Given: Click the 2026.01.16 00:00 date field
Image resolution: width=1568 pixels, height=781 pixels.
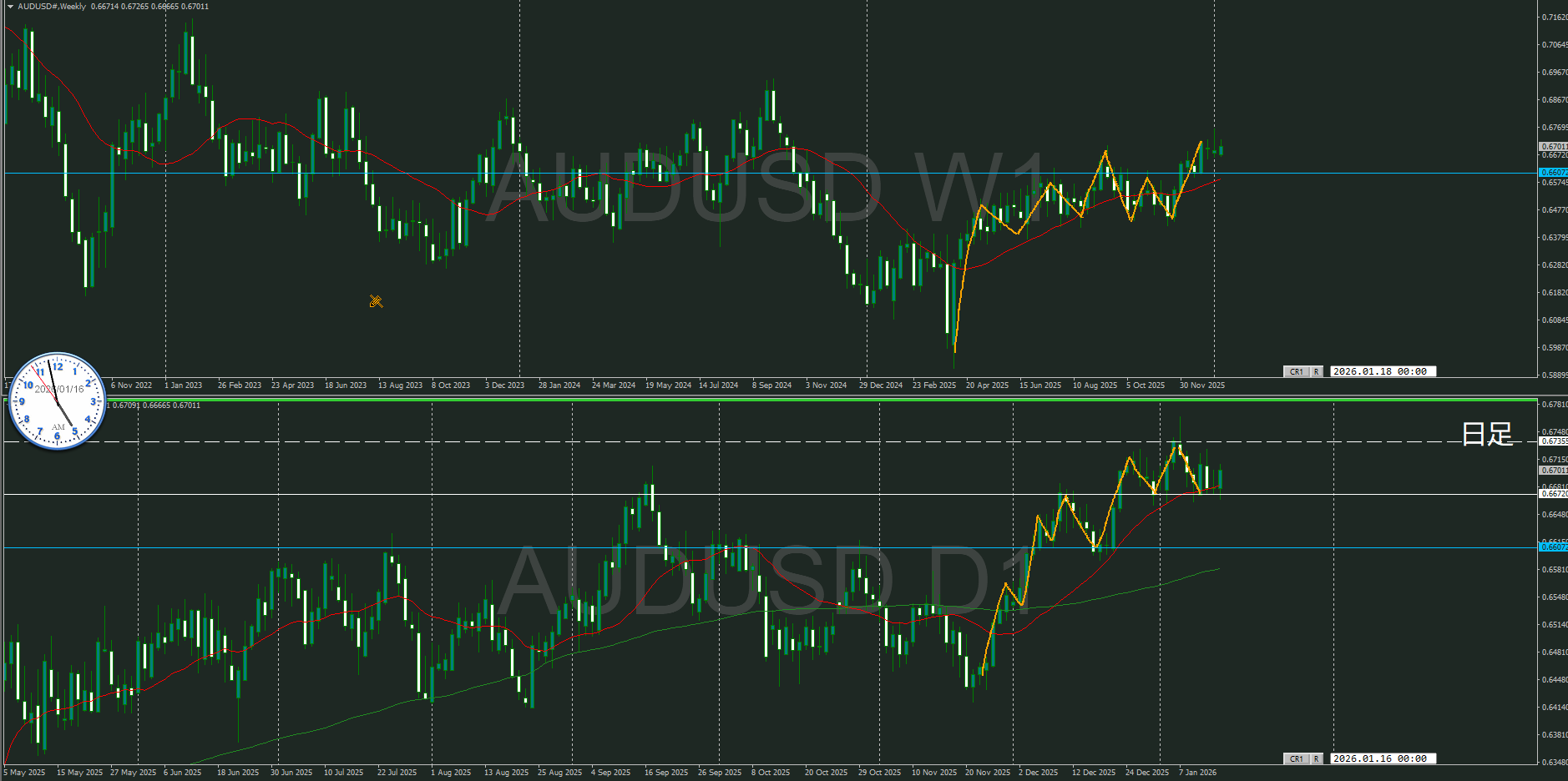Looking at the screenshot, I should point(1383,758).
